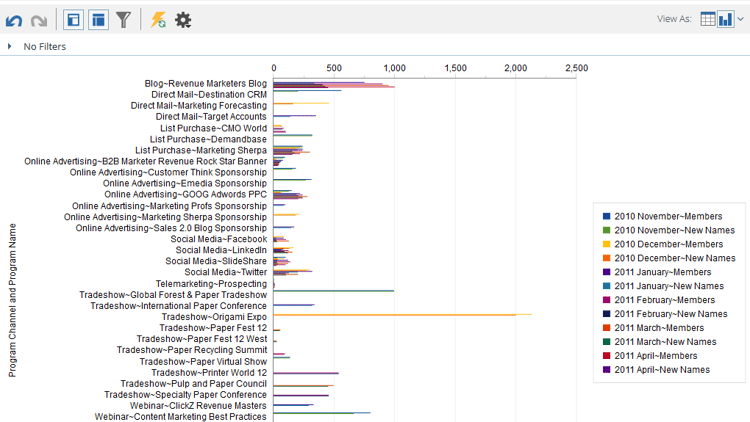
Task: Toggle the layout panel icon
Action: click(x=73, y=20)
